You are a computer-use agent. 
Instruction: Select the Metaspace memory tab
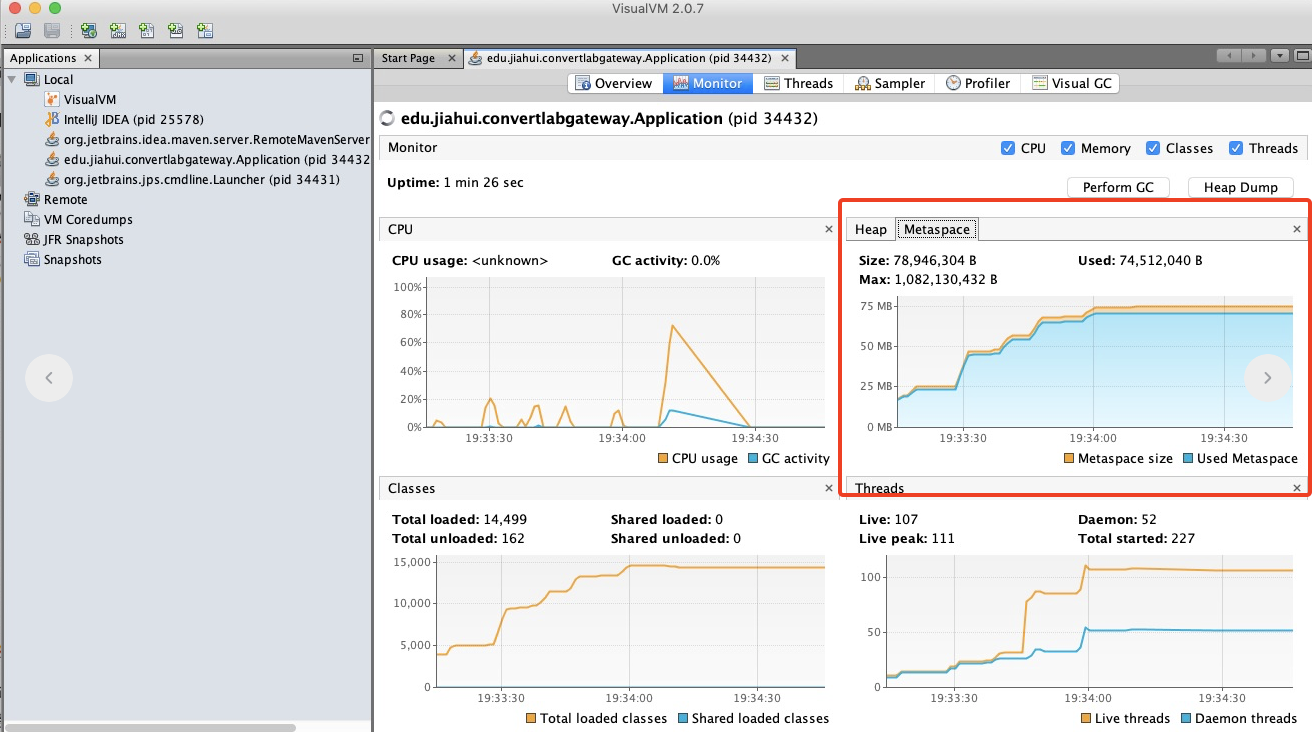click(x=937, y=229)
